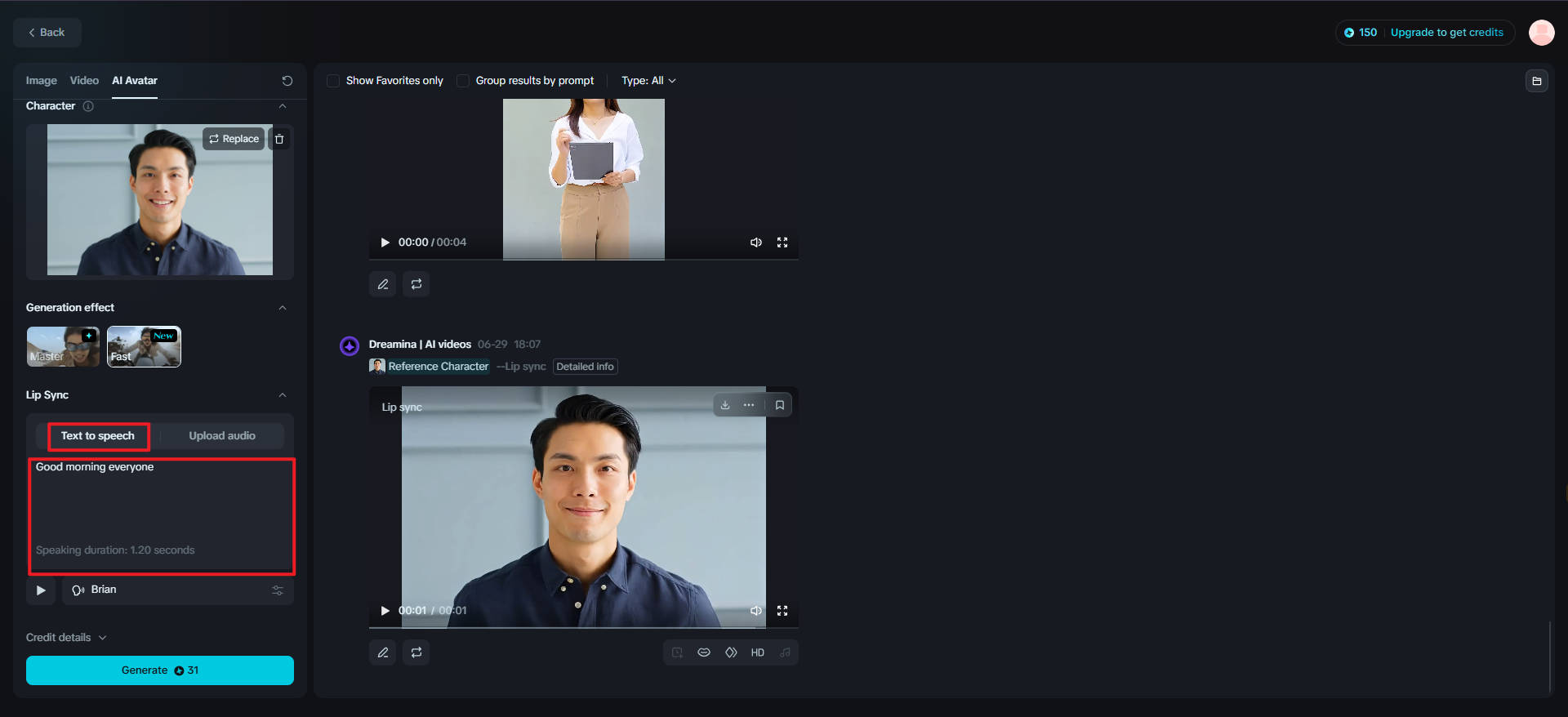Select the Master generation effect
The width and height of the screenshot is (1568, 717).
point(63,347)
